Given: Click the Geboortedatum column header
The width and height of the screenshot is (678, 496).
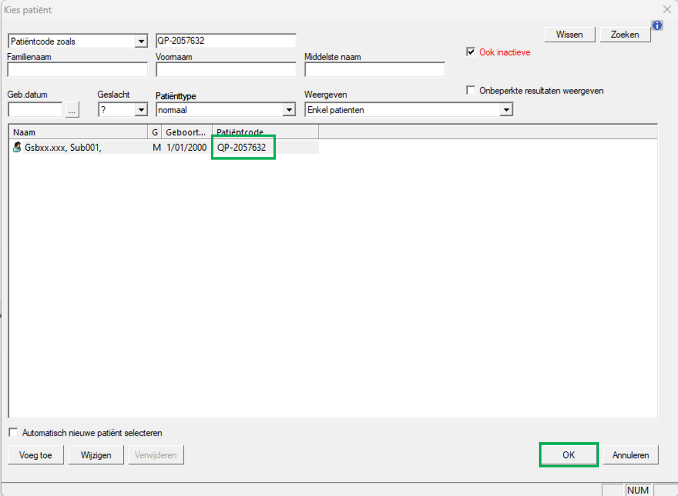Looking at the screenshot, I should (x=186, y=132).
